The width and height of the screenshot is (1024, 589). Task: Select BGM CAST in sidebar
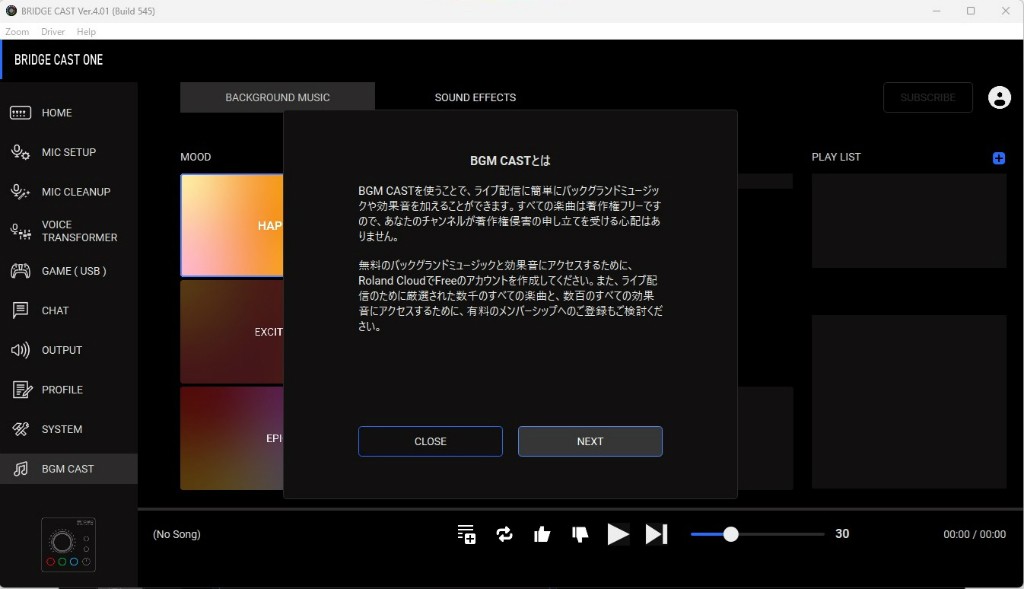tap(69, 469)
